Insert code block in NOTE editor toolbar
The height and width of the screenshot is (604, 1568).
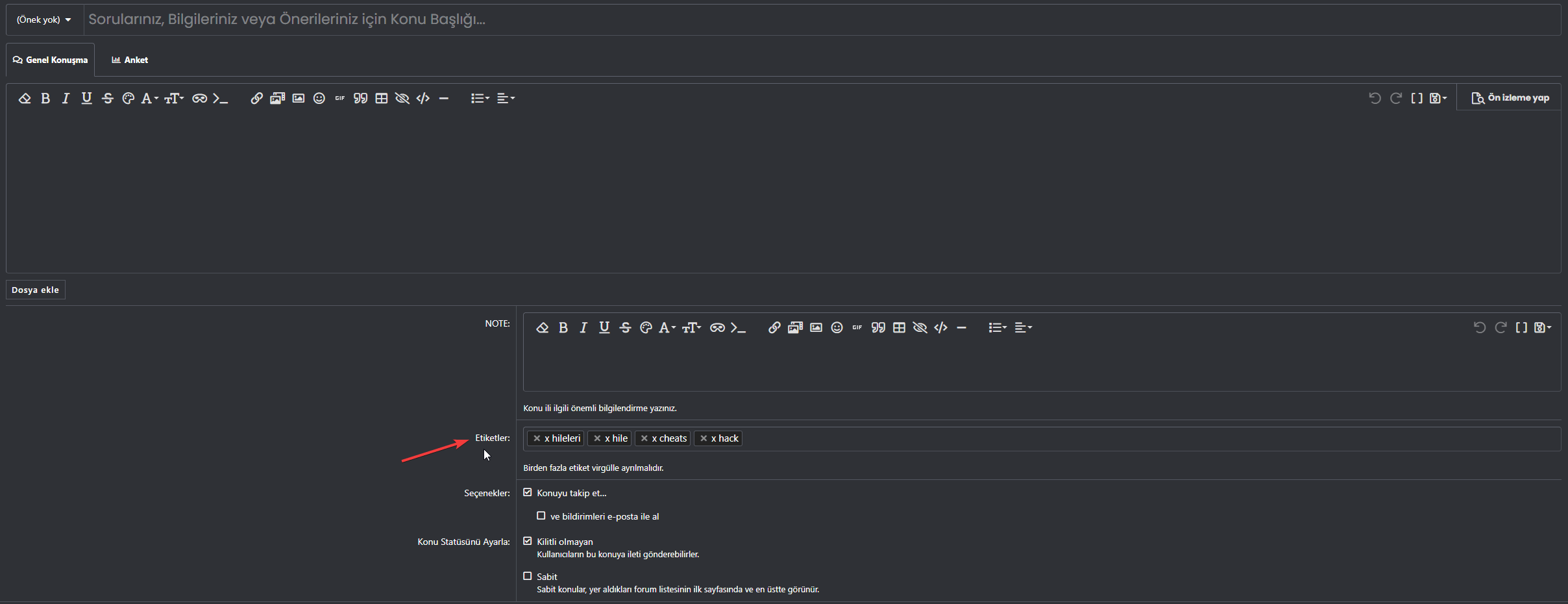[941, 327]
